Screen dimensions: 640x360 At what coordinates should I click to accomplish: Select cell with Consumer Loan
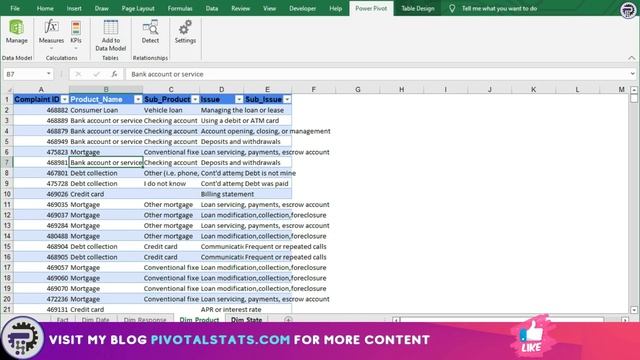point(106,110)
